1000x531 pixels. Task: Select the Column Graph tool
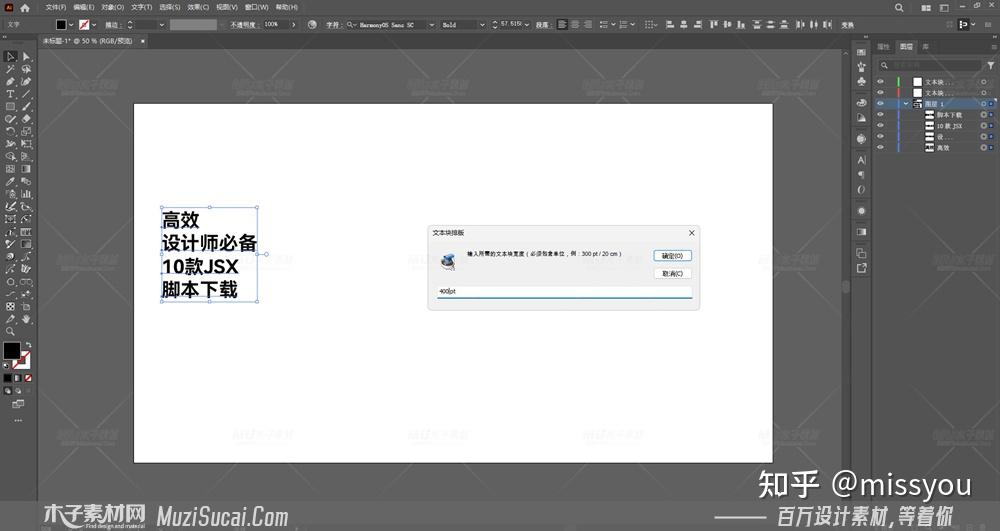pyautogui.click(x=26, y=194)
